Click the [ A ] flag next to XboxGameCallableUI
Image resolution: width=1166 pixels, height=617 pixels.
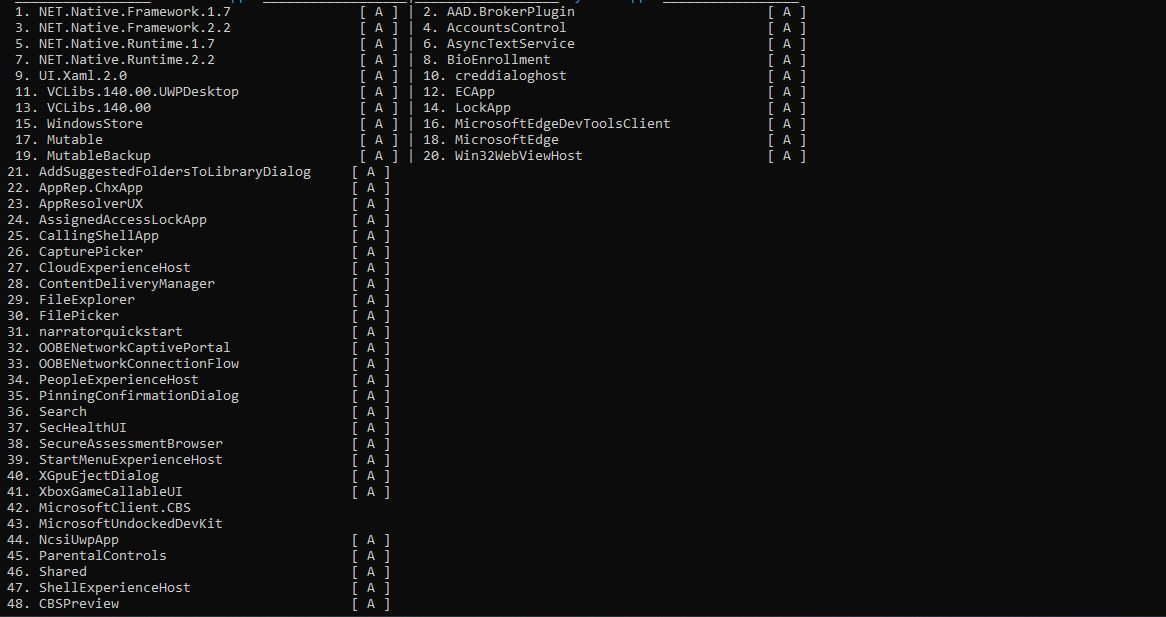(x=371, y=492)
